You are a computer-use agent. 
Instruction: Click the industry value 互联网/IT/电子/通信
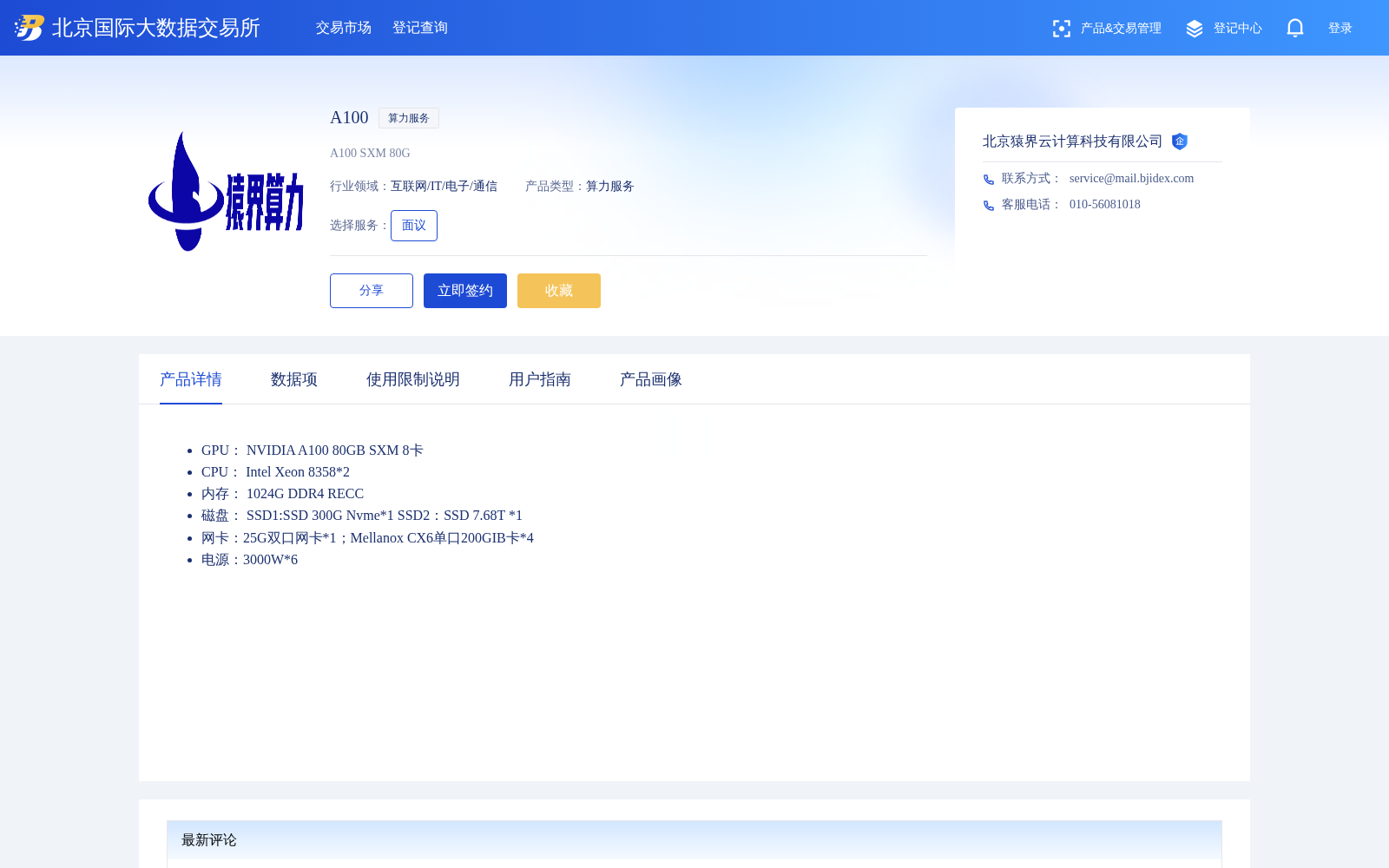[444, 187]
